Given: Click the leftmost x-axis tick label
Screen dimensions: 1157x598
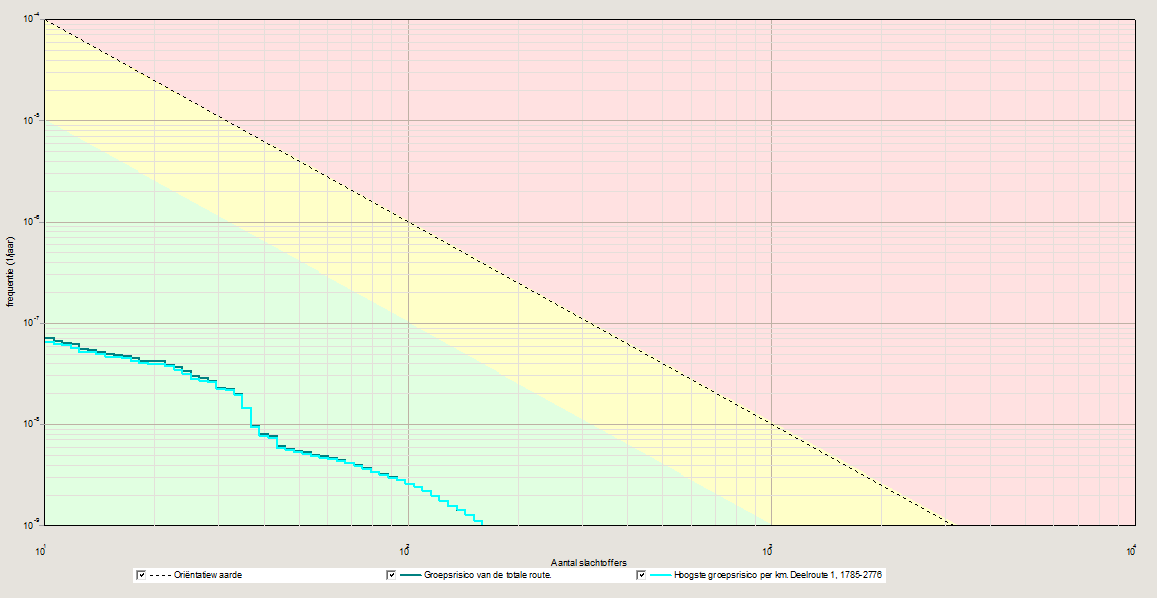Looking at the screenshot, I should coord(41,548).
